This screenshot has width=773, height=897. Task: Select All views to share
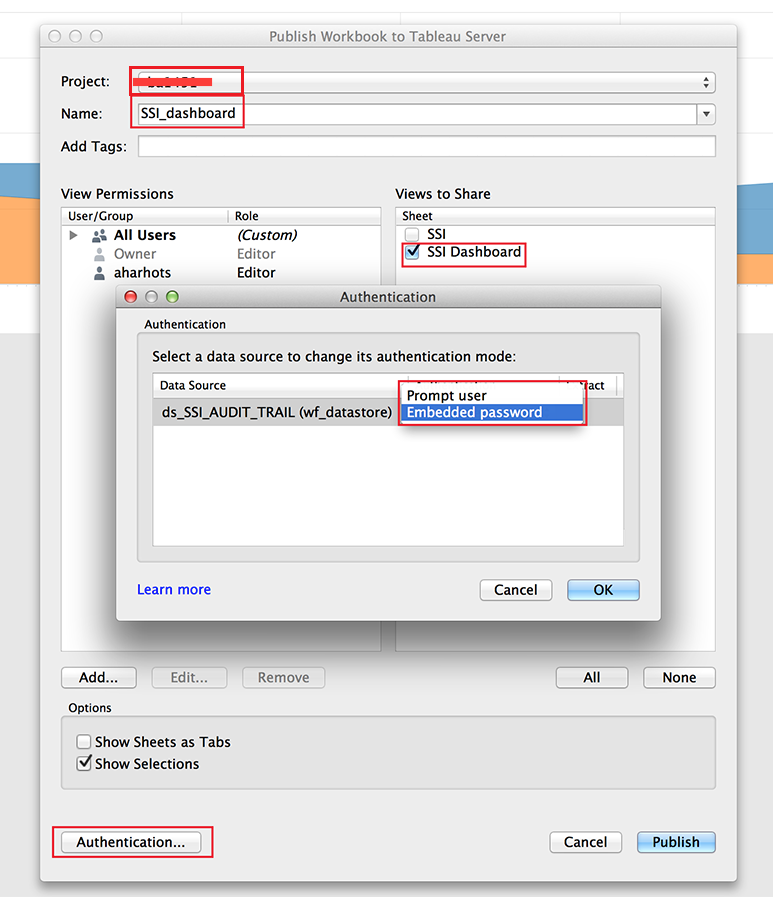[x=592, y=677]
